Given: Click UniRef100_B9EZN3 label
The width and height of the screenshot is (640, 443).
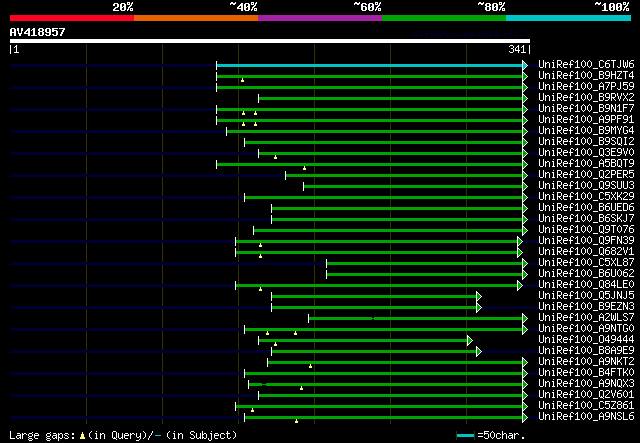Looking at the screenshot, I should (586, 307).
